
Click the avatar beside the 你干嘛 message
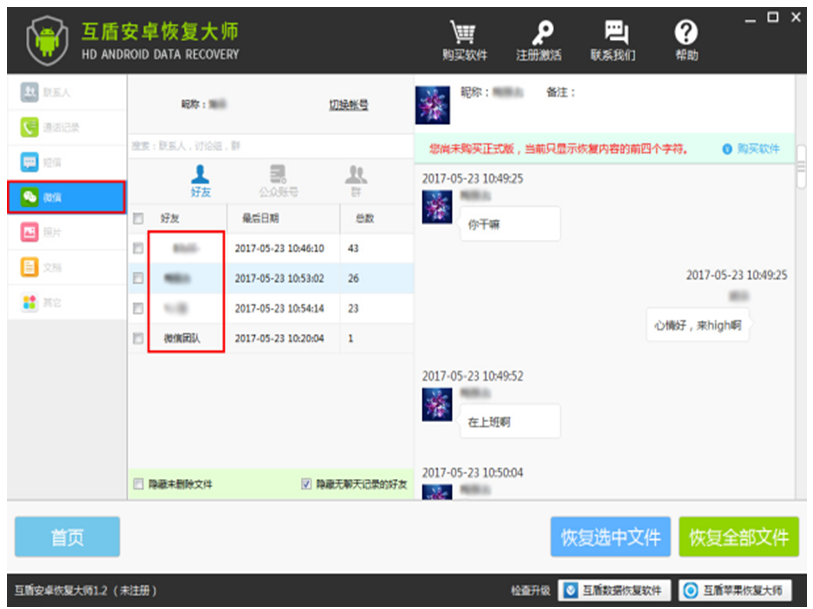(437, 207)
